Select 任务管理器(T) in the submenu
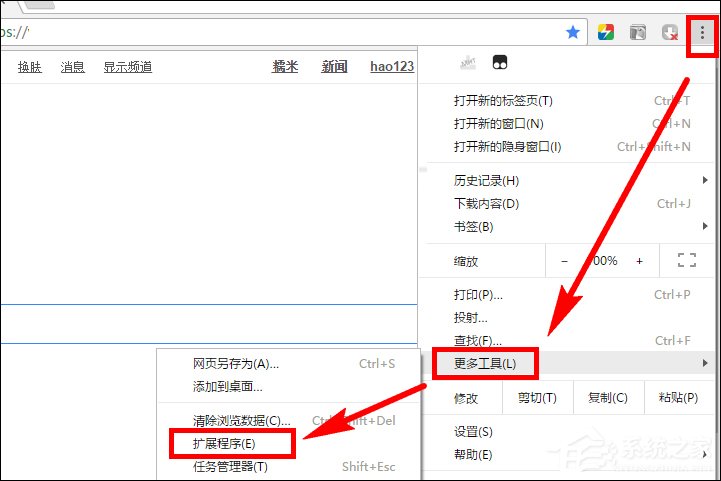 pos(230,466)
